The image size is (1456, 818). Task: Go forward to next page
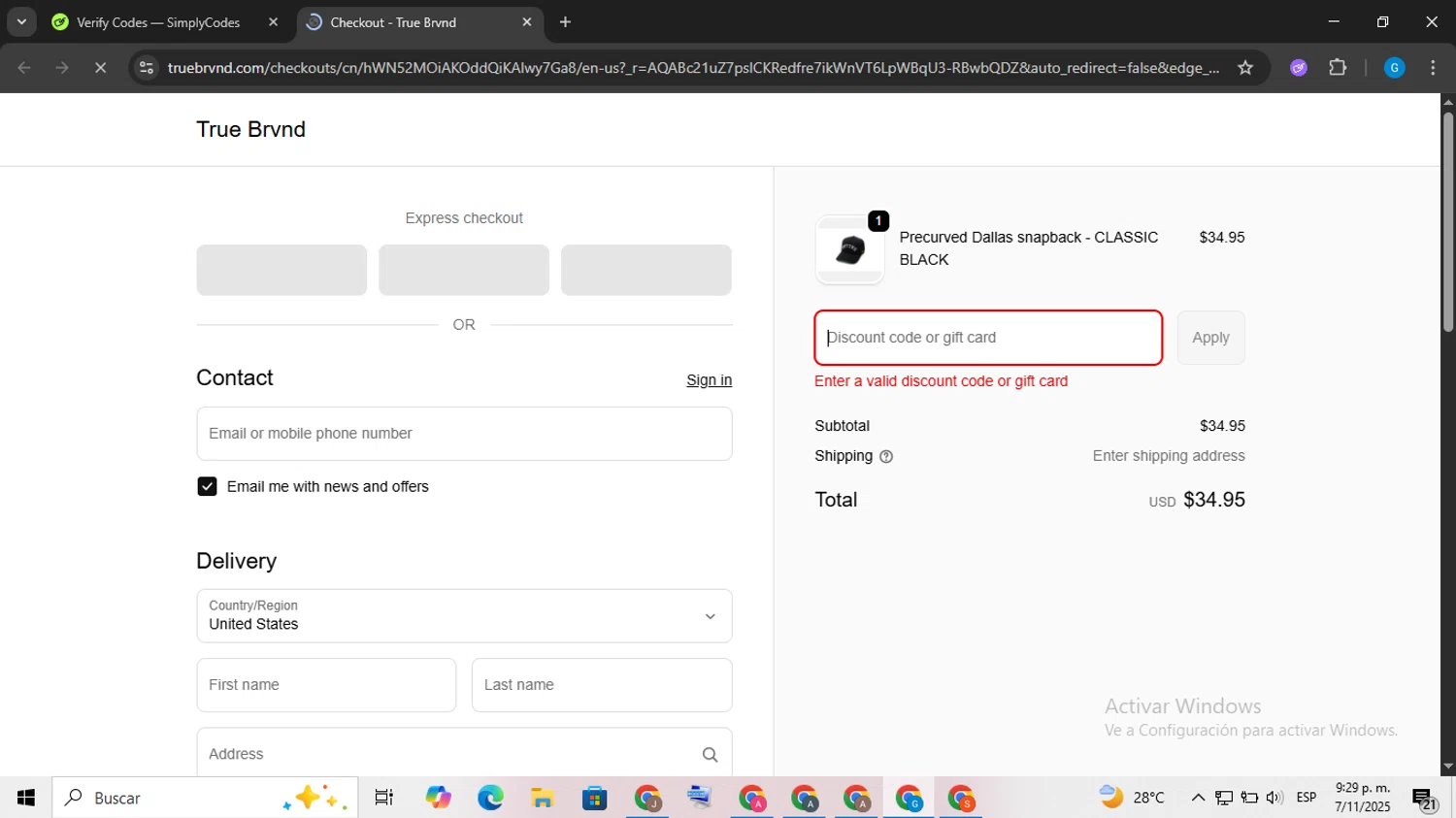[62, 68]
